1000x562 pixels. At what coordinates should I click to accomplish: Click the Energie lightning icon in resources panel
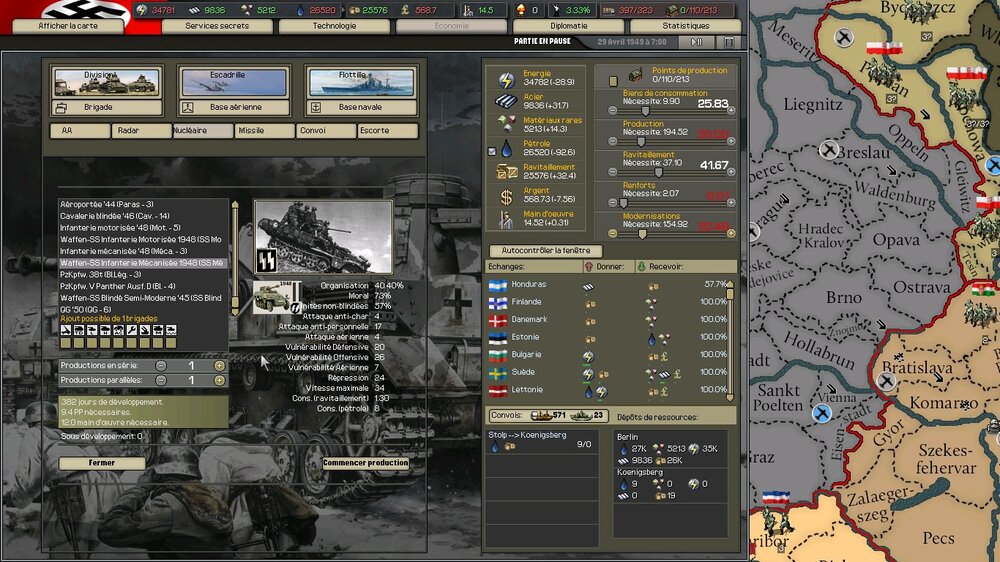[x=506, y=80]
